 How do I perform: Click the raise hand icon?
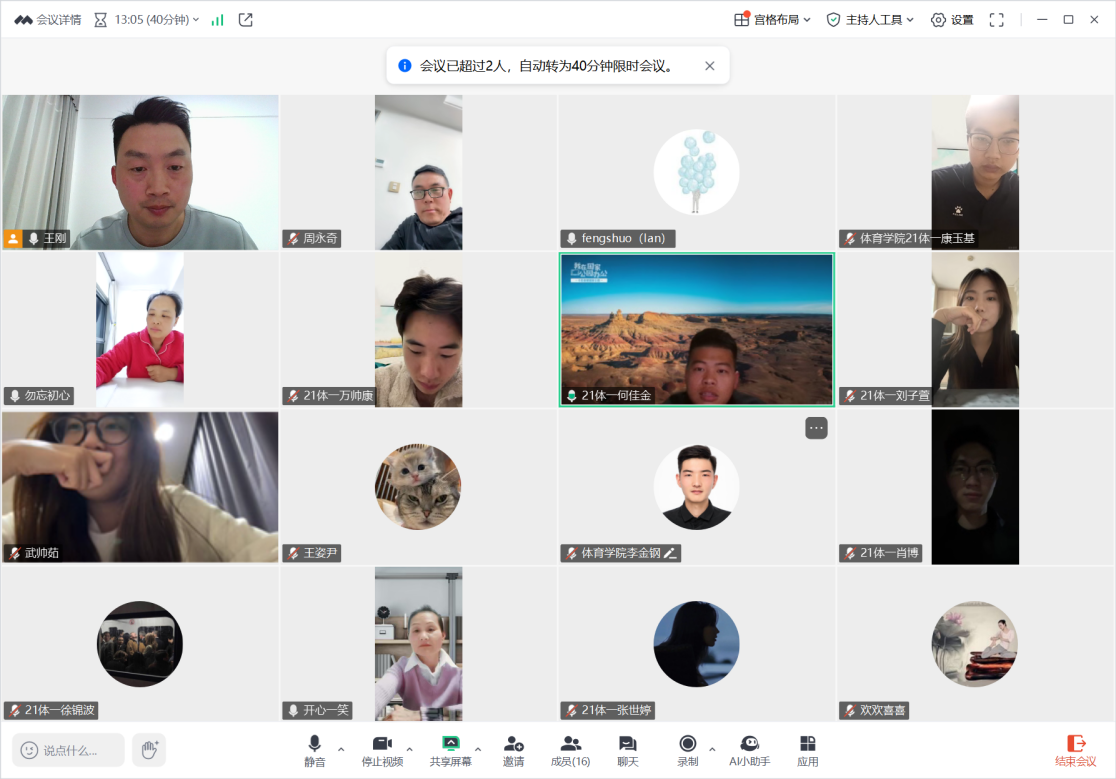149,749
